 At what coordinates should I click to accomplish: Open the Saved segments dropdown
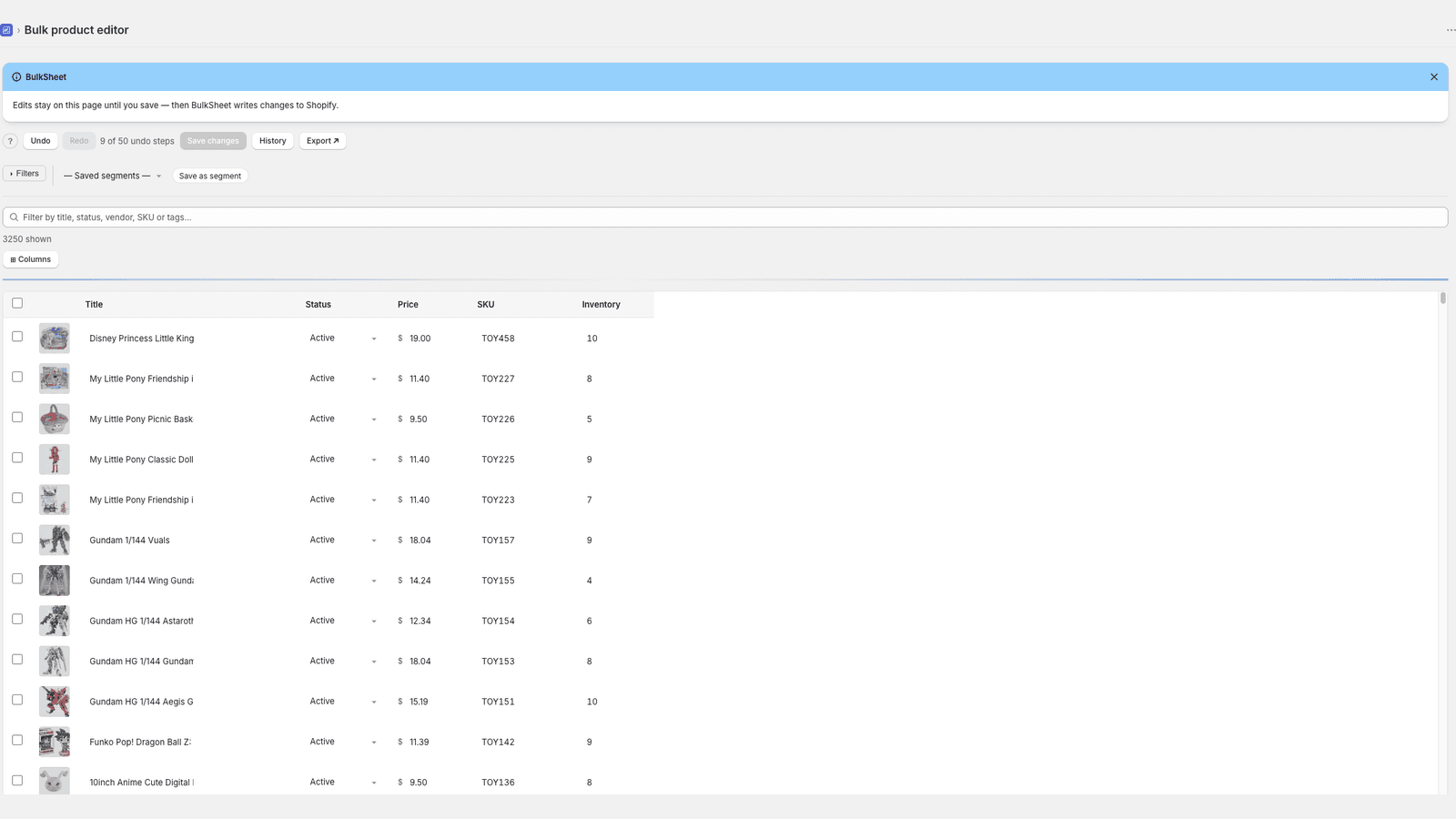113,176
